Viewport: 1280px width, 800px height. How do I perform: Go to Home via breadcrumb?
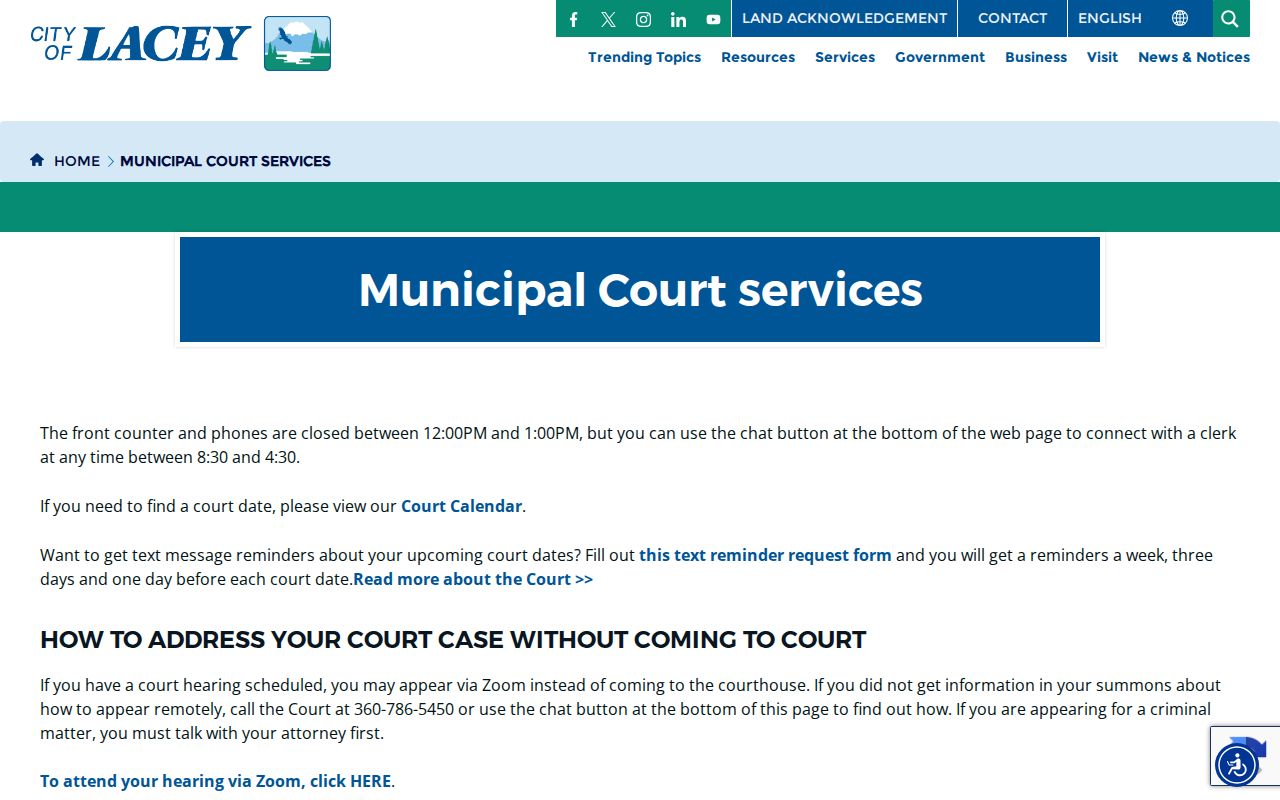pyautogui.click(x=77, y=161)
